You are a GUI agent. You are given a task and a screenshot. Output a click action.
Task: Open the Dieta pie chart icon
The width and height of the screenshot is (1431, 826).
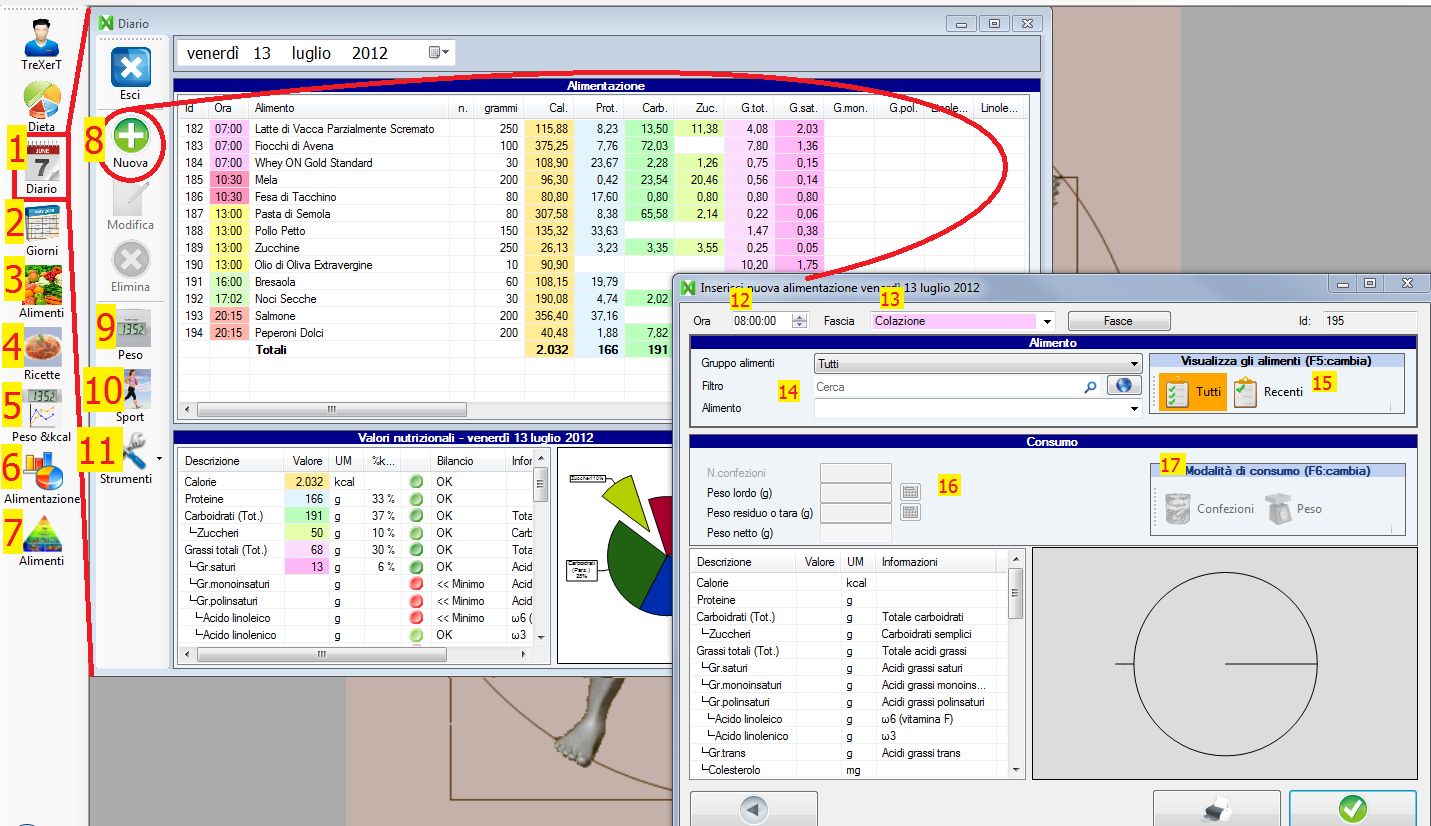[x=42, y=101]
